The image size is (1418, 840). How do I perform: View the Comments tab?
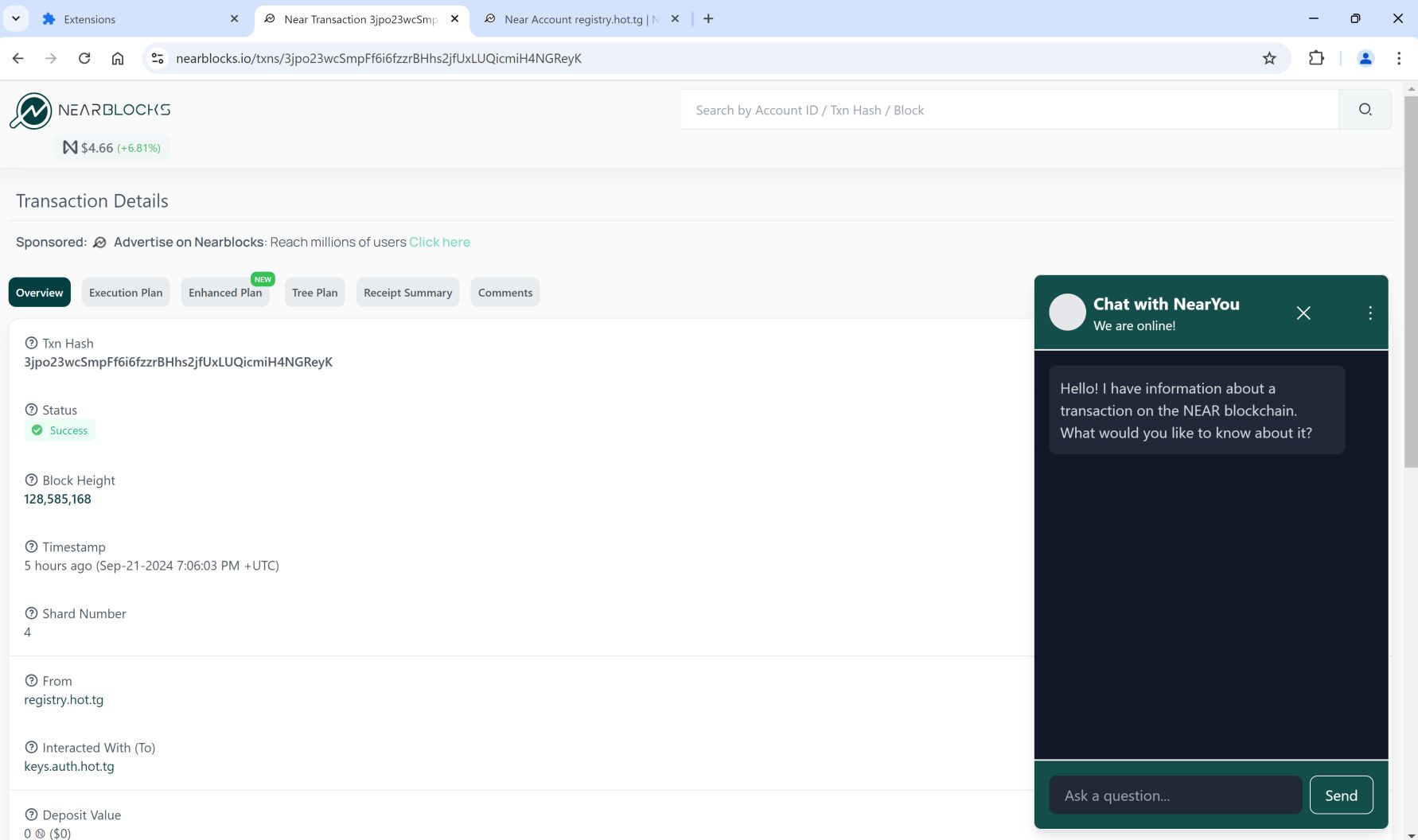click(x=505, y=293)
